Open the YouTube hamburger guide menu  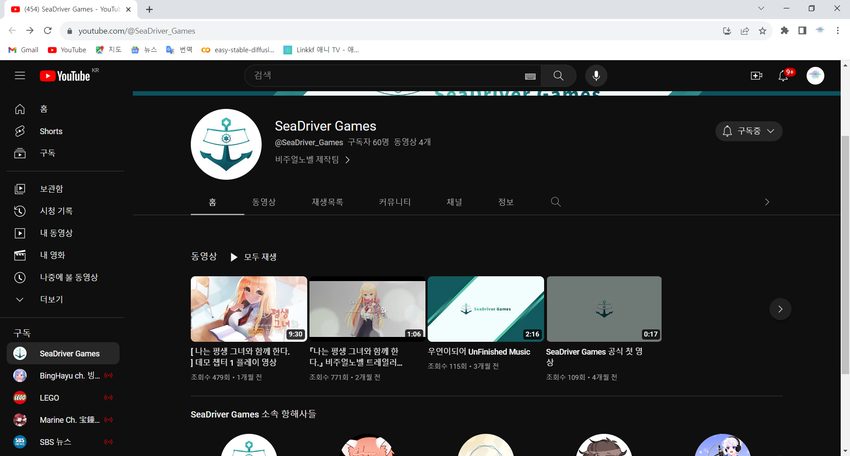tap(20, 75)
